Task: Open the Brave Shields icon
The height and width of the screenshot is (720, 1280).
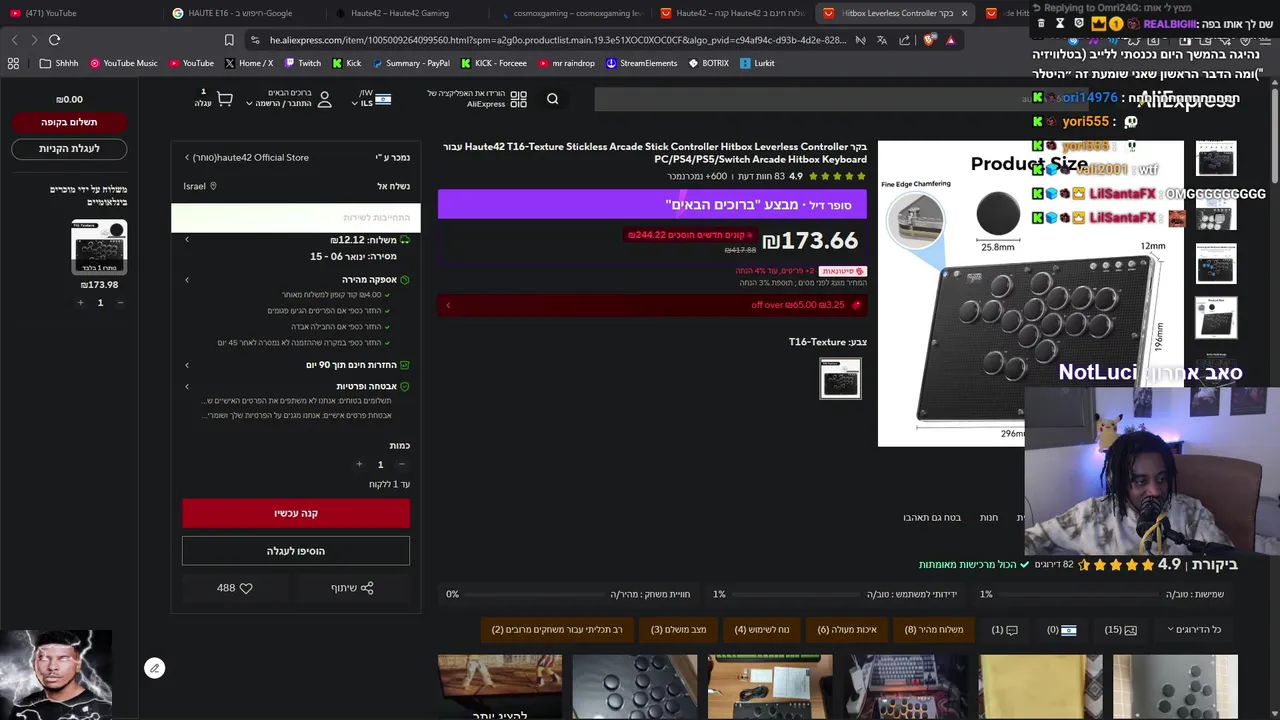Action: pos(929,40)
